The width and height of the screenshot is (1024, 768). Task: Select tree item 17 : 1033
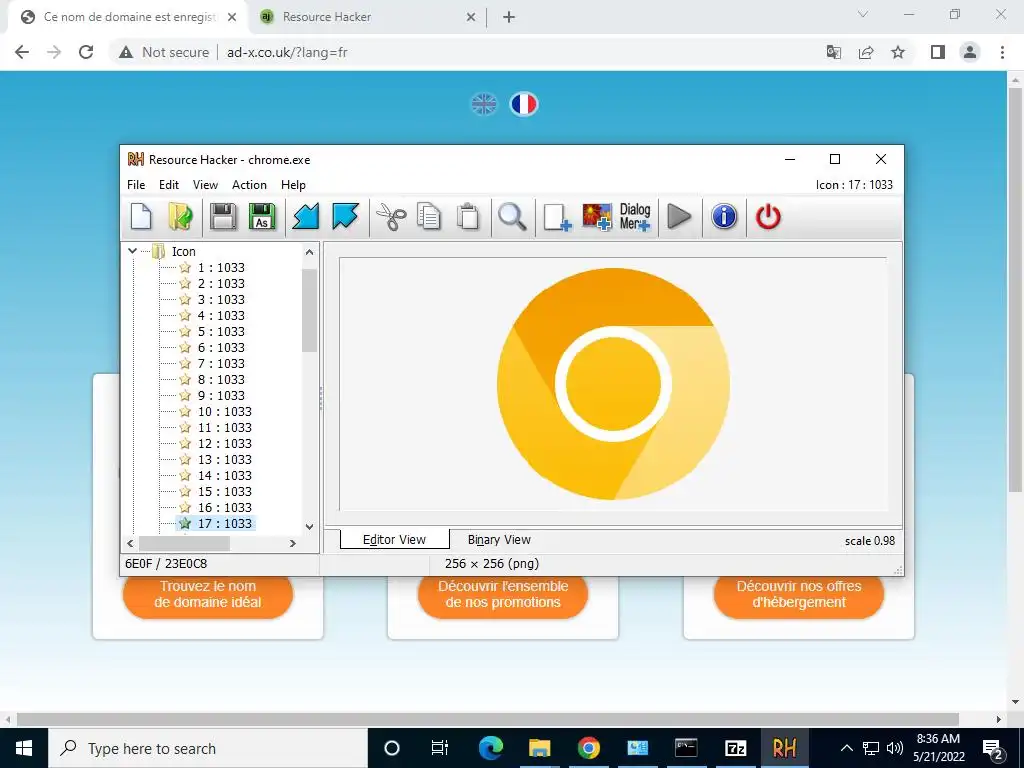tap(224, 523)
